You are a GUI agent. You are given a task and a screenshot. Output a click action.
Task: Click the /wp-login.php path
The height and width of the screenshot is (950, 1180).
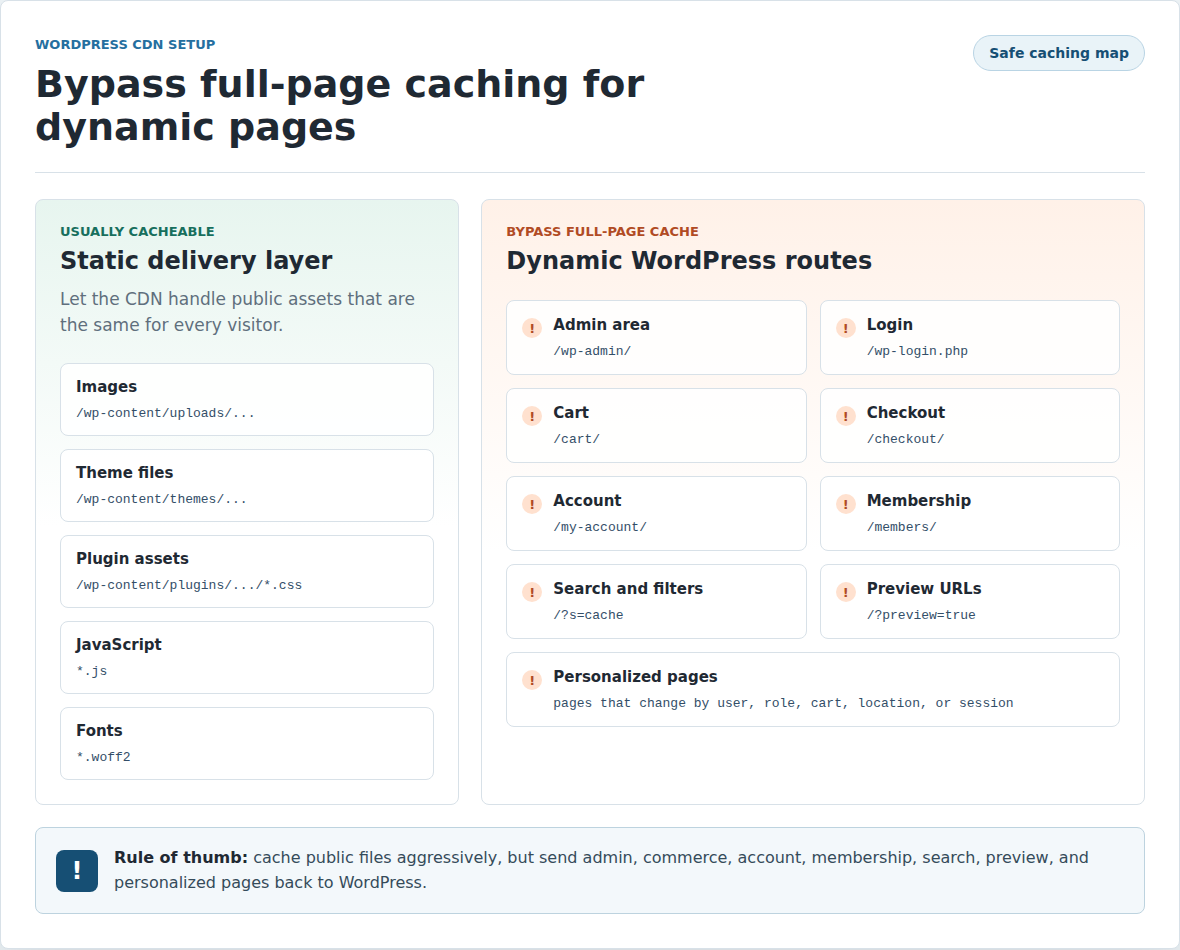pyautogui.click(x=917, y=352)
